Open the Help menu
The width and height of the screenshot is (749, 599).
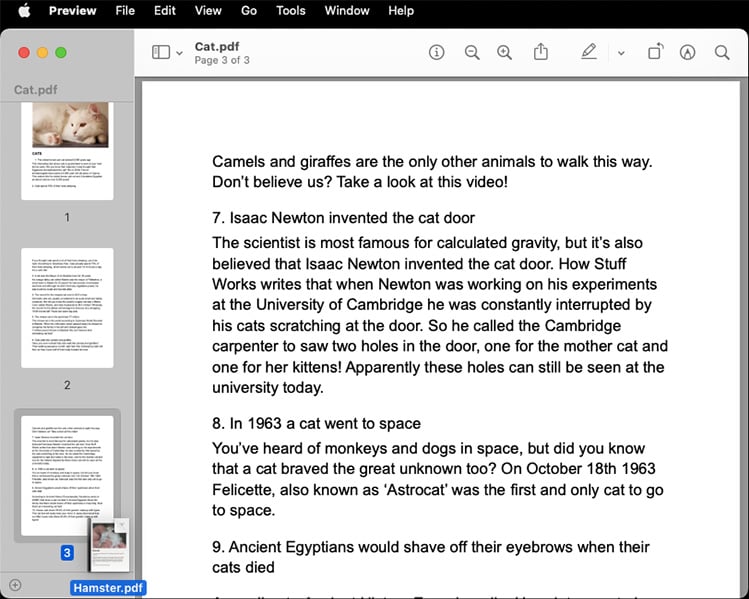pyautogui.click(x=401, y=11)
